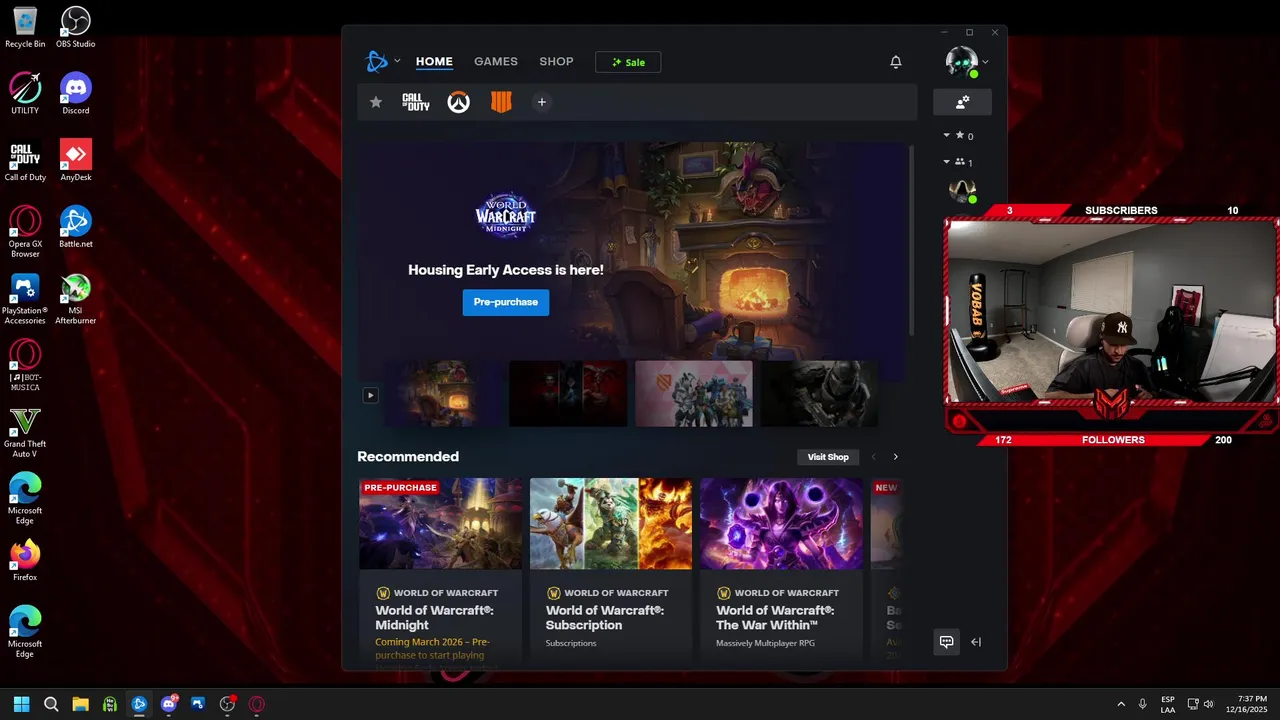The image size is (1280, 720).
Task: Open taskbar Search
Action: [x=51, y=704]
